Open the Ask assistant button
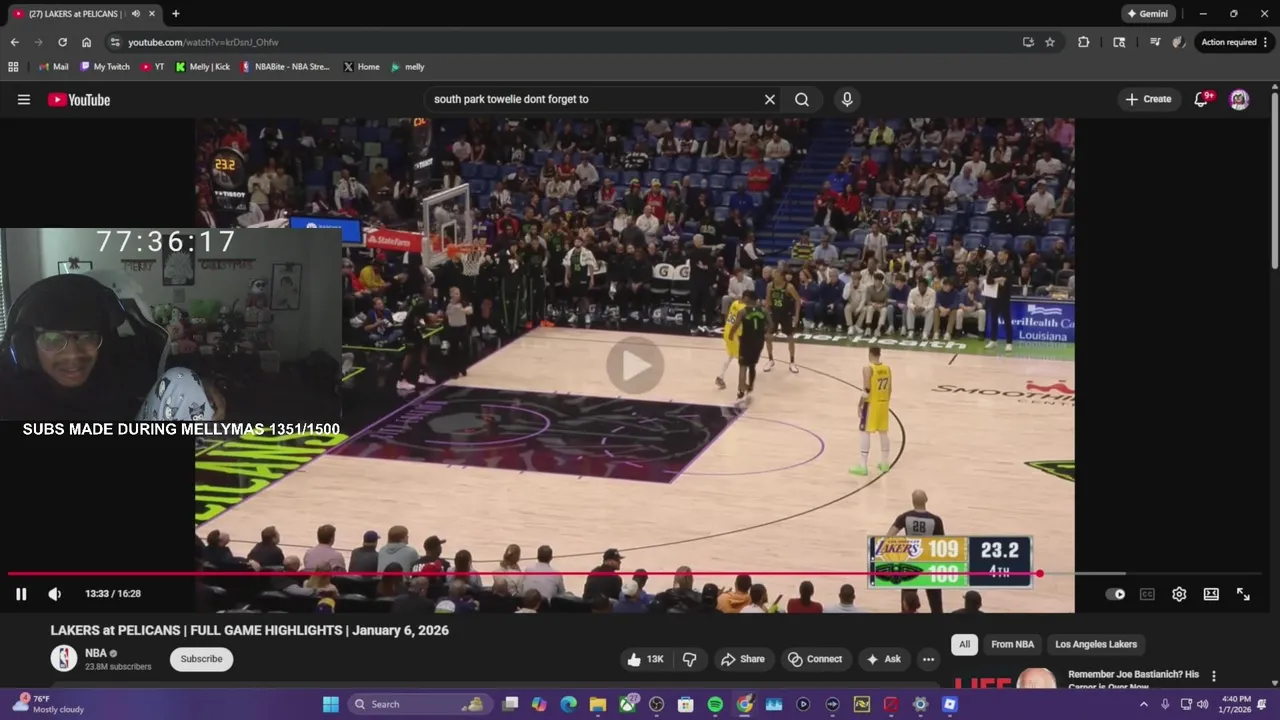The height and width of the screenshot is (720, 1280). pyautogui.click(x=884, y=659)
